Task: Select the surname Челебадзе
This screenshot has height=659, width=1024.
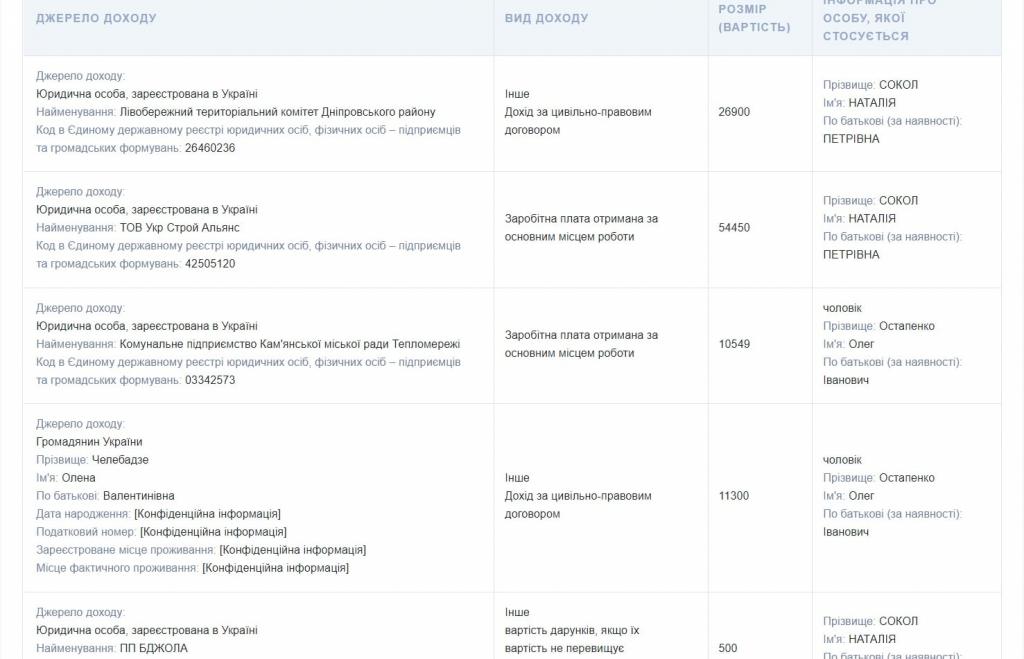Action: pyautogui.click(x=120, y=460)
